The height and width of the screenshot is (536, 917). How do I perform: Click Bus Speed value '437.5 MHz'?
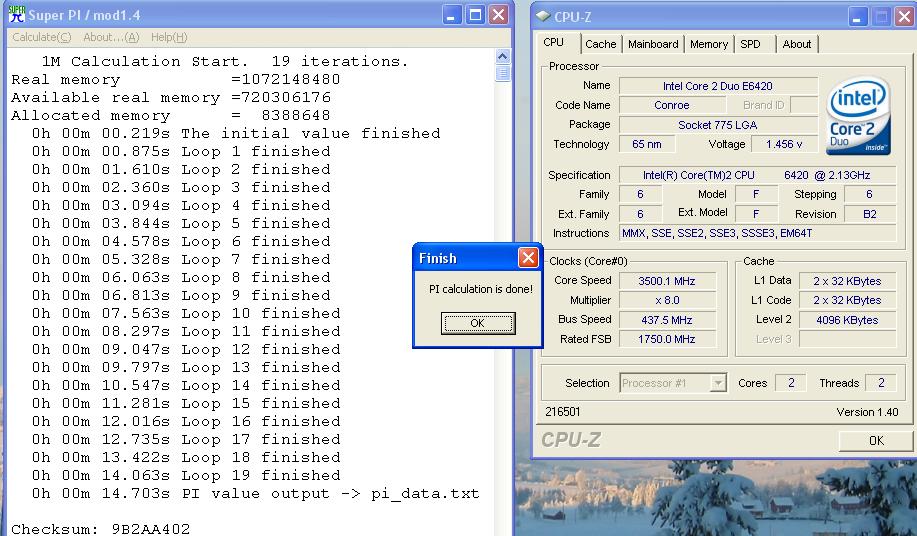coord(667,320)
